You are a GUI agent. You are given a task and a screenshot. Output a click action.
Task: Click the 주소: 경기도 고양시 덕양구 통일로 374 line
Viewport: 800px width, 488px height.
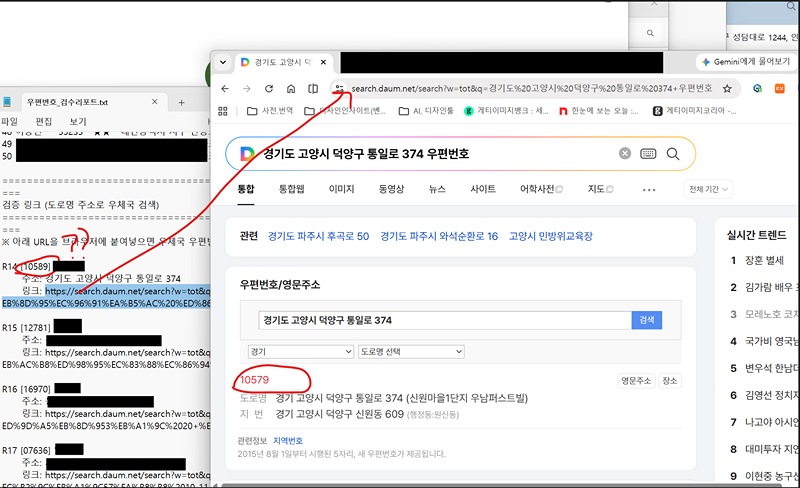coord(101,279)
